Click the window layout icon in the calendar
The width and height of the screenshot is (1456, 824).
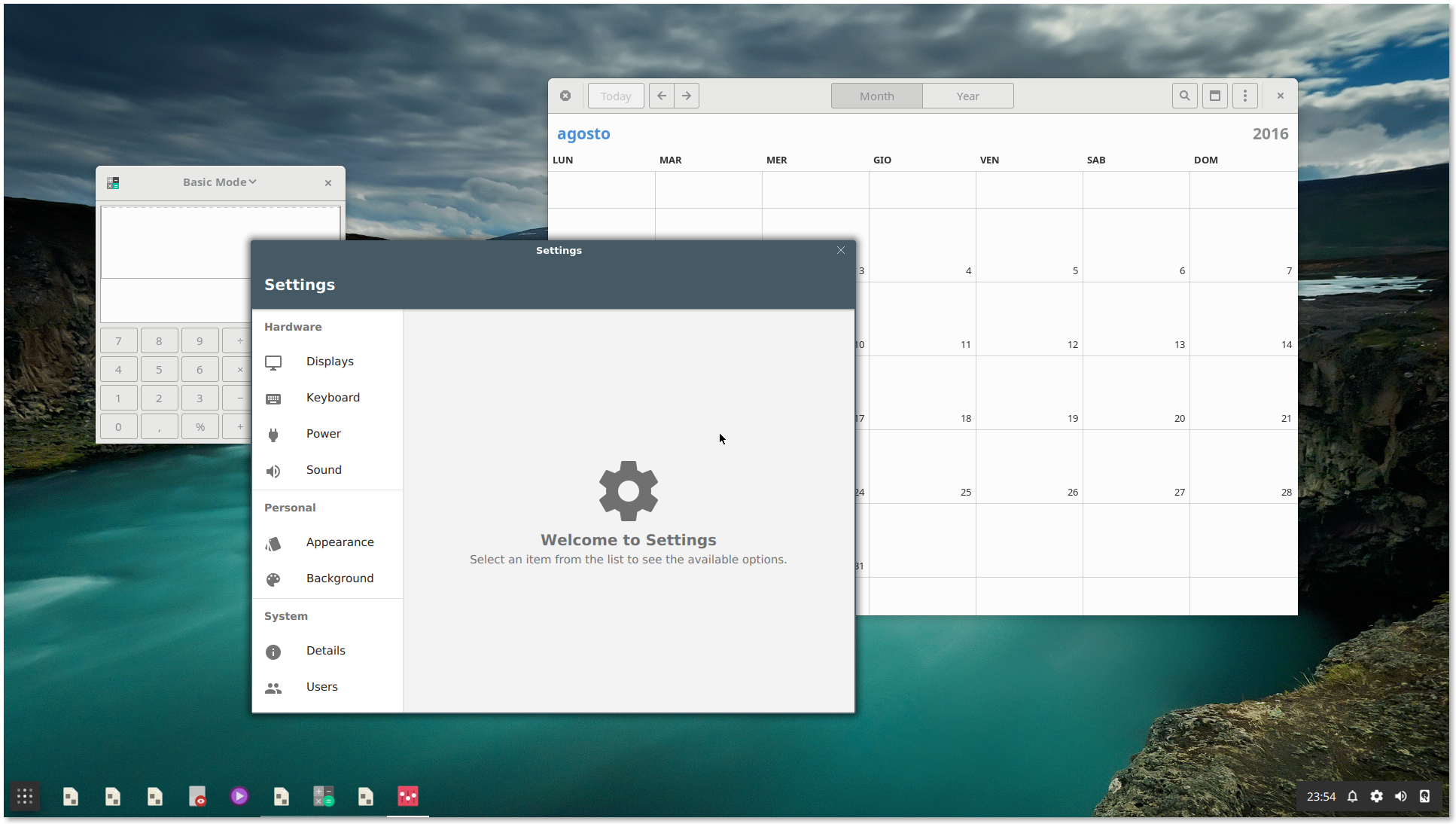click(1214, 96)
